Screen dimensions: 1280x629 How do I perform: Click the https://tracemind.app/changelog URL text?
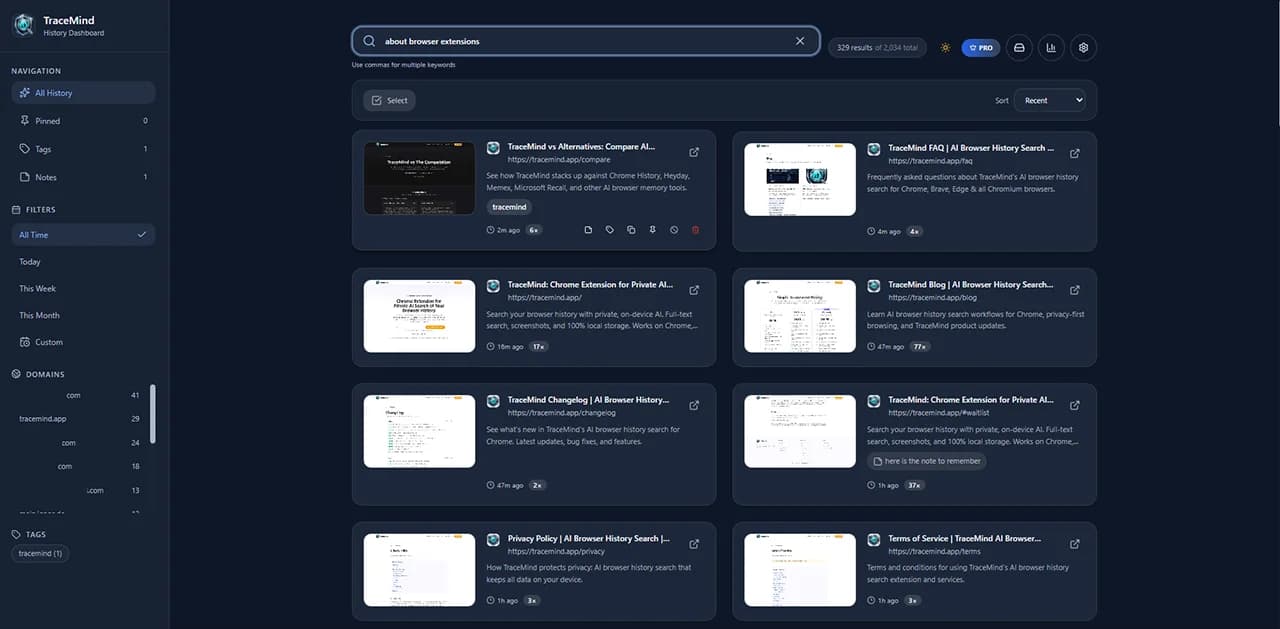[561, 412]
